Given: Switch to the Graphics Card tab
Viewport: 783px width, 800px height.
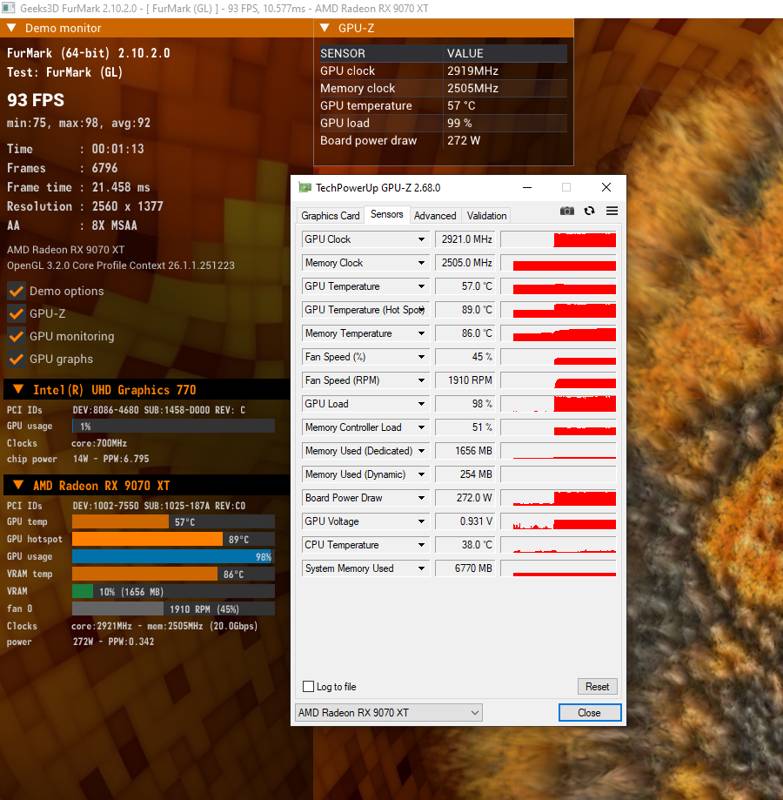Looking at the screenshot, I should pos(331,216).
